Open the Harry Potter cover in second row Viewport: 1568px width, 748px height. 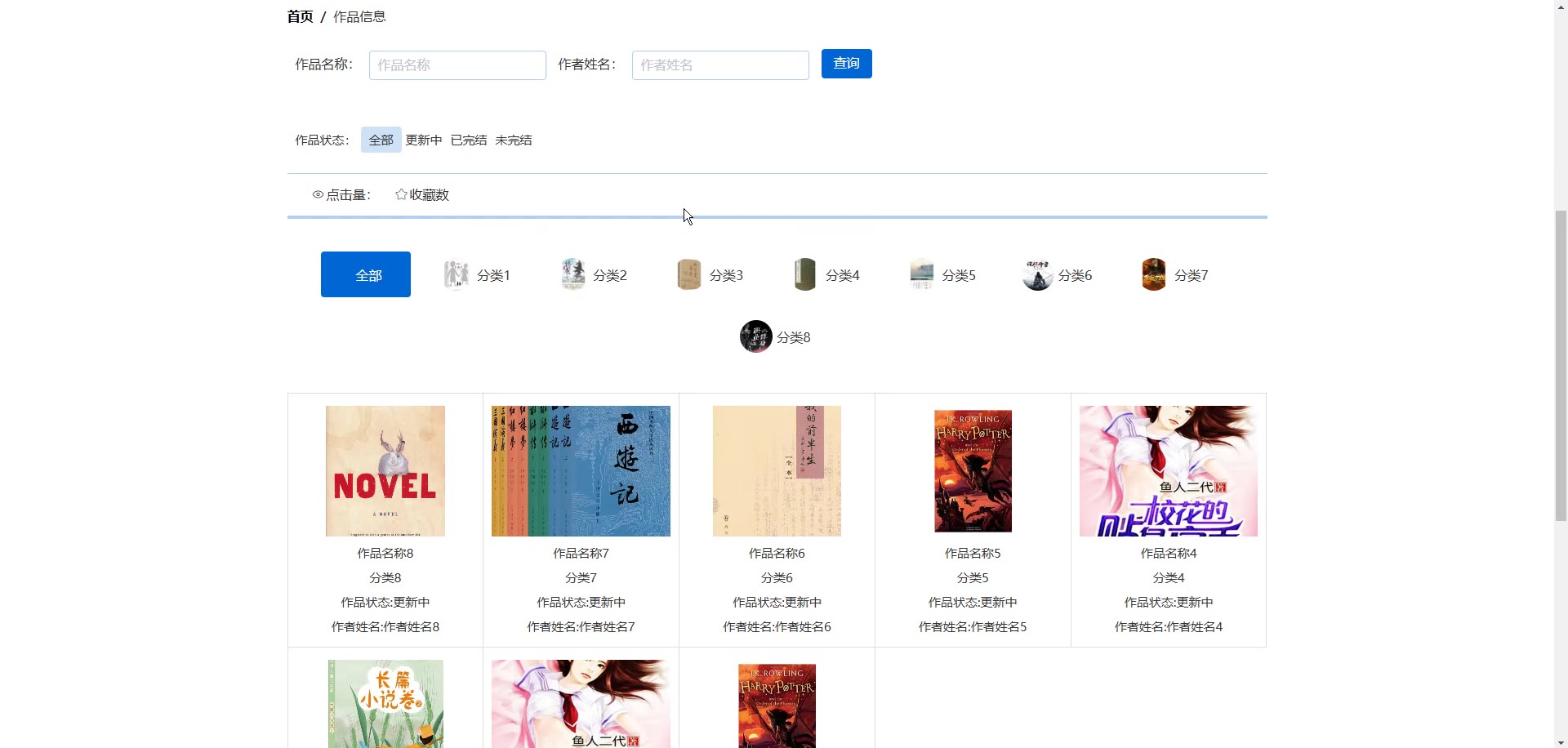pos(777,706)
